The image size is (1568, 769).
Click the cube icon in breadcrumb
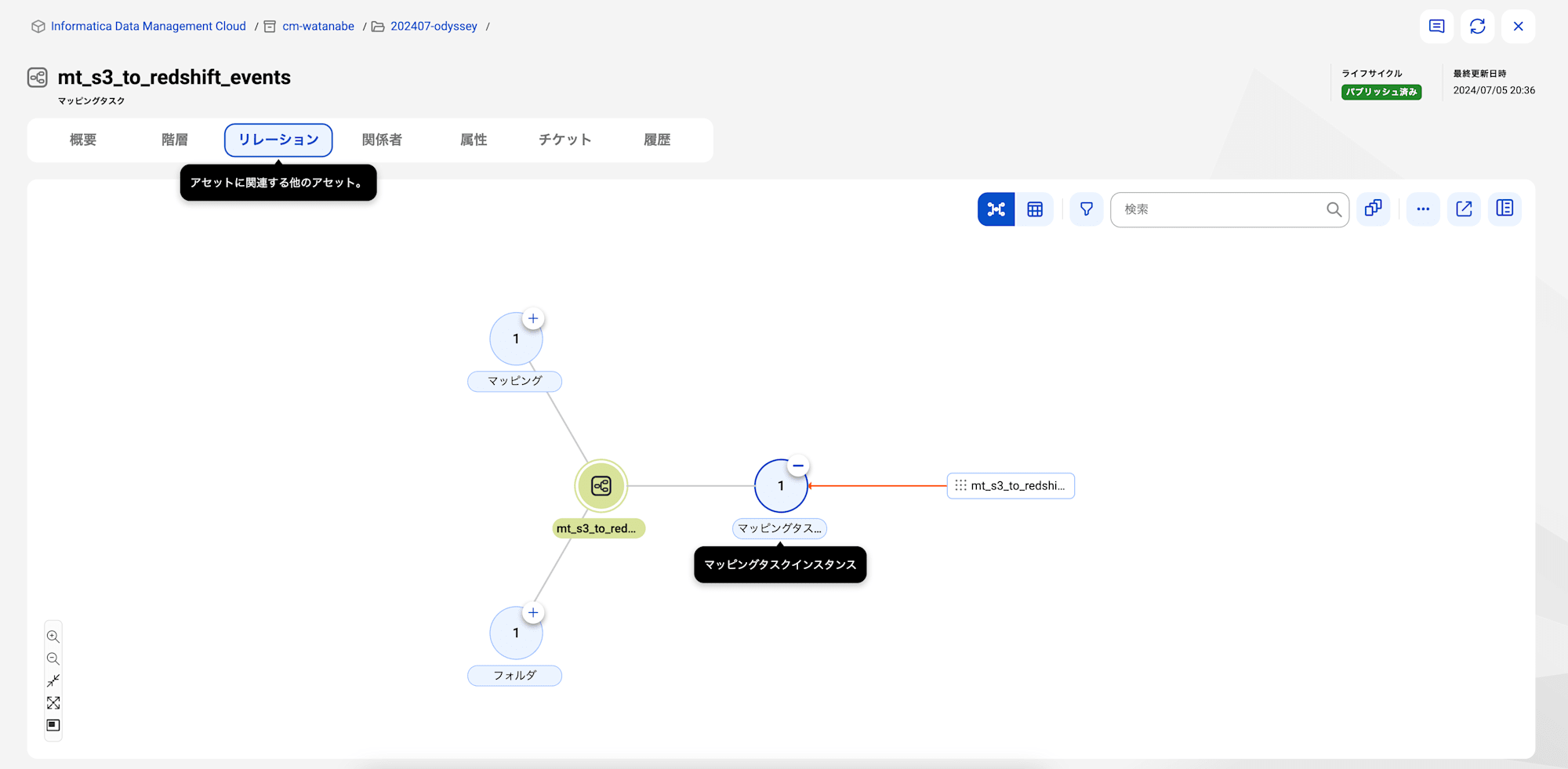tap(38, 27)
